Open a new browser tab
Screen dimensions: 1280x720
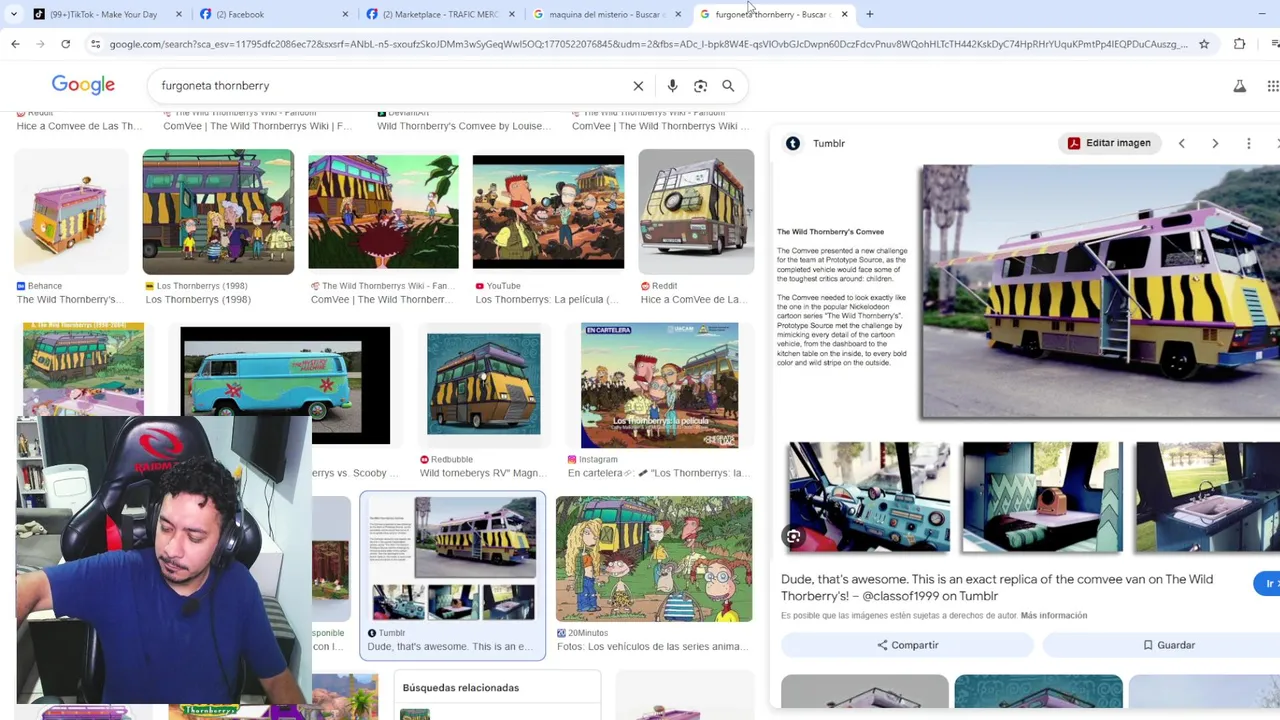coord(870,14)
